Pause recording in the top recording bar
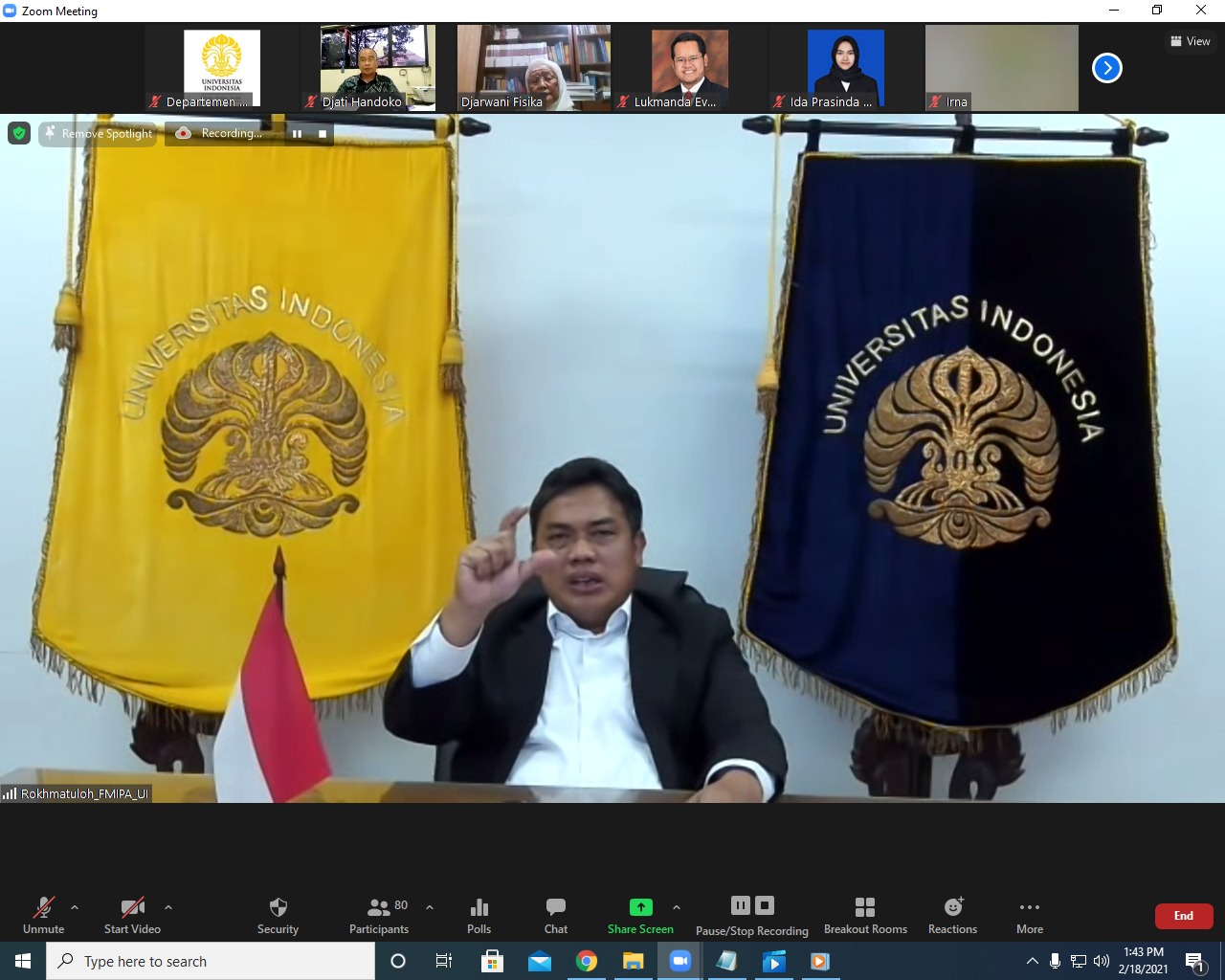 pos(298,134)
